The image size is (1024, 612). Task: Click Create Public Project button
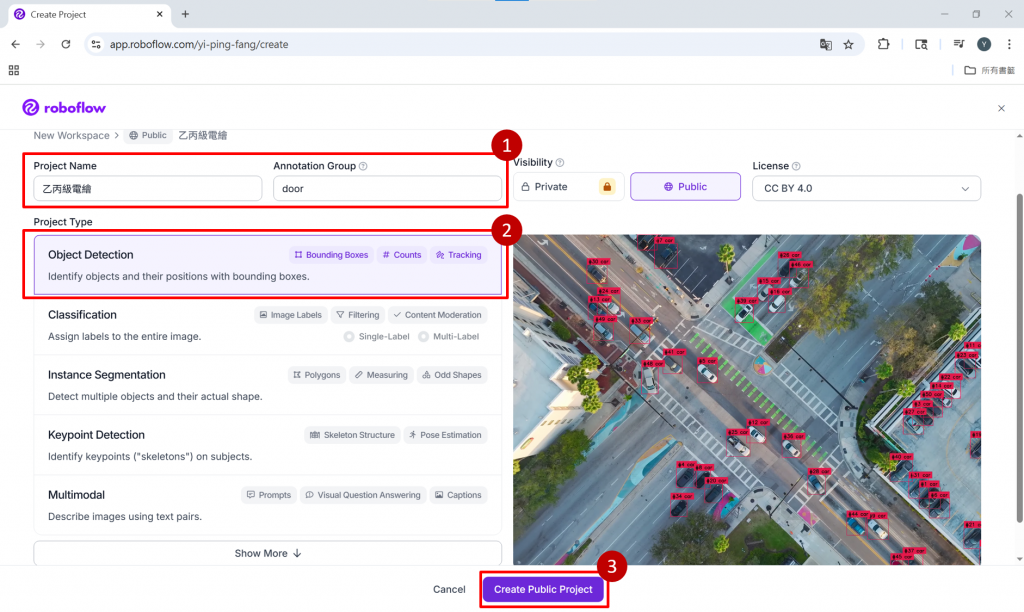point(543,589)
